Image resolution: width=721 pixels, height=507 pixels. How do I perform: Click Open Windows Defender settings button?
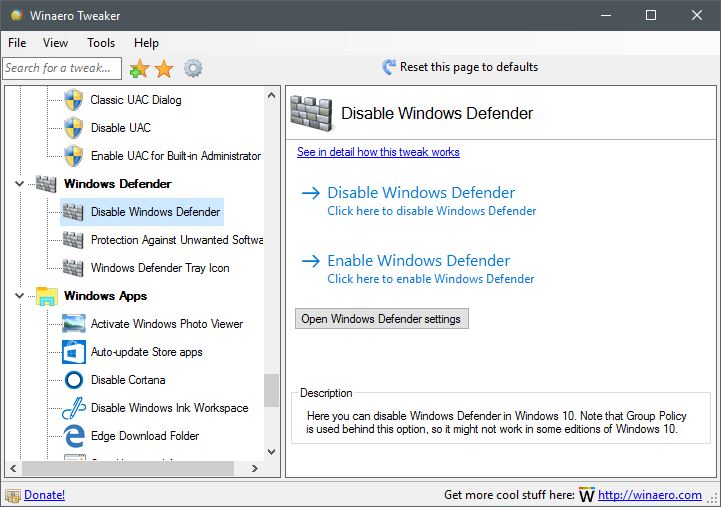coord(382,319)
